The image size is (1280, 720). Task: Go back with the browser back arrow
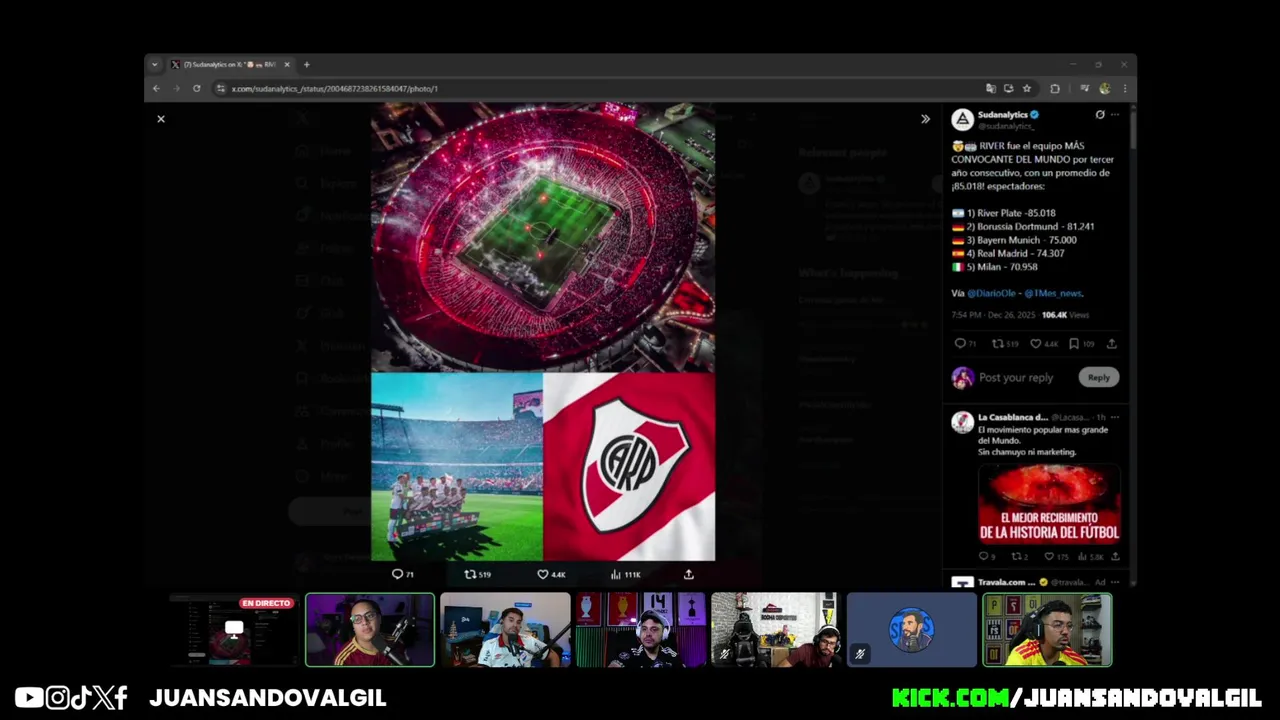coord(156,88)
